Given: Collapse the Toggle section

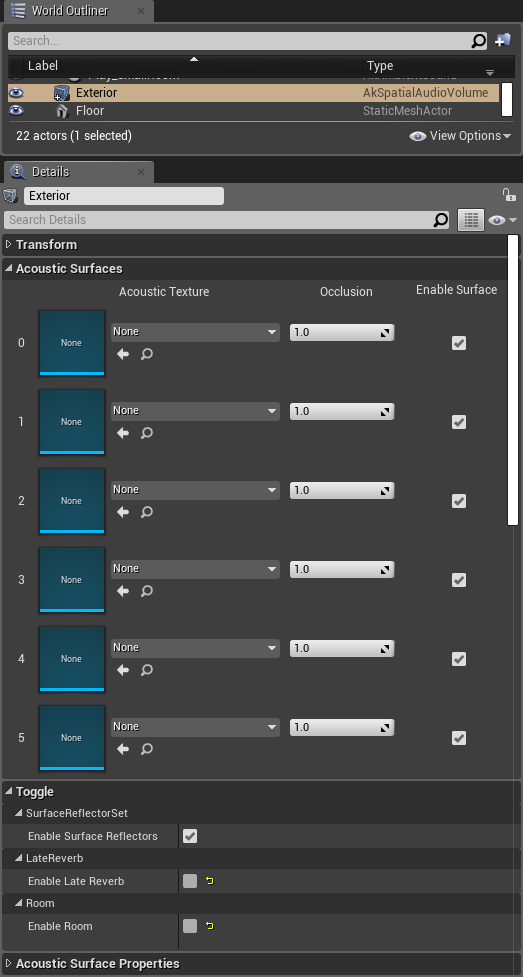Looking at the screenshot, I should pyautogui.click(x=9, y=792).
